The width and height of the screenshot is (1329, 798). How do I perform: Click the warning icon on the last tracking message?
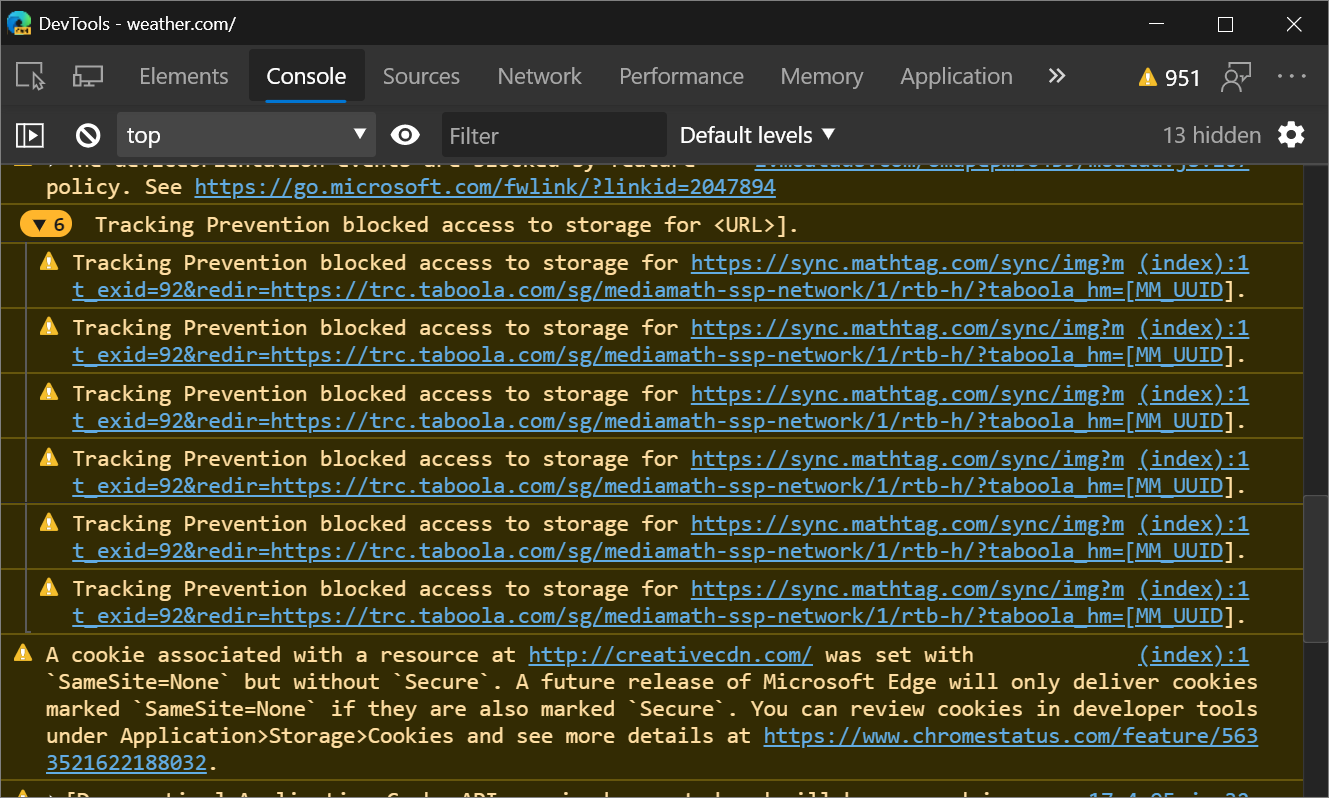[x=49, y=588]
